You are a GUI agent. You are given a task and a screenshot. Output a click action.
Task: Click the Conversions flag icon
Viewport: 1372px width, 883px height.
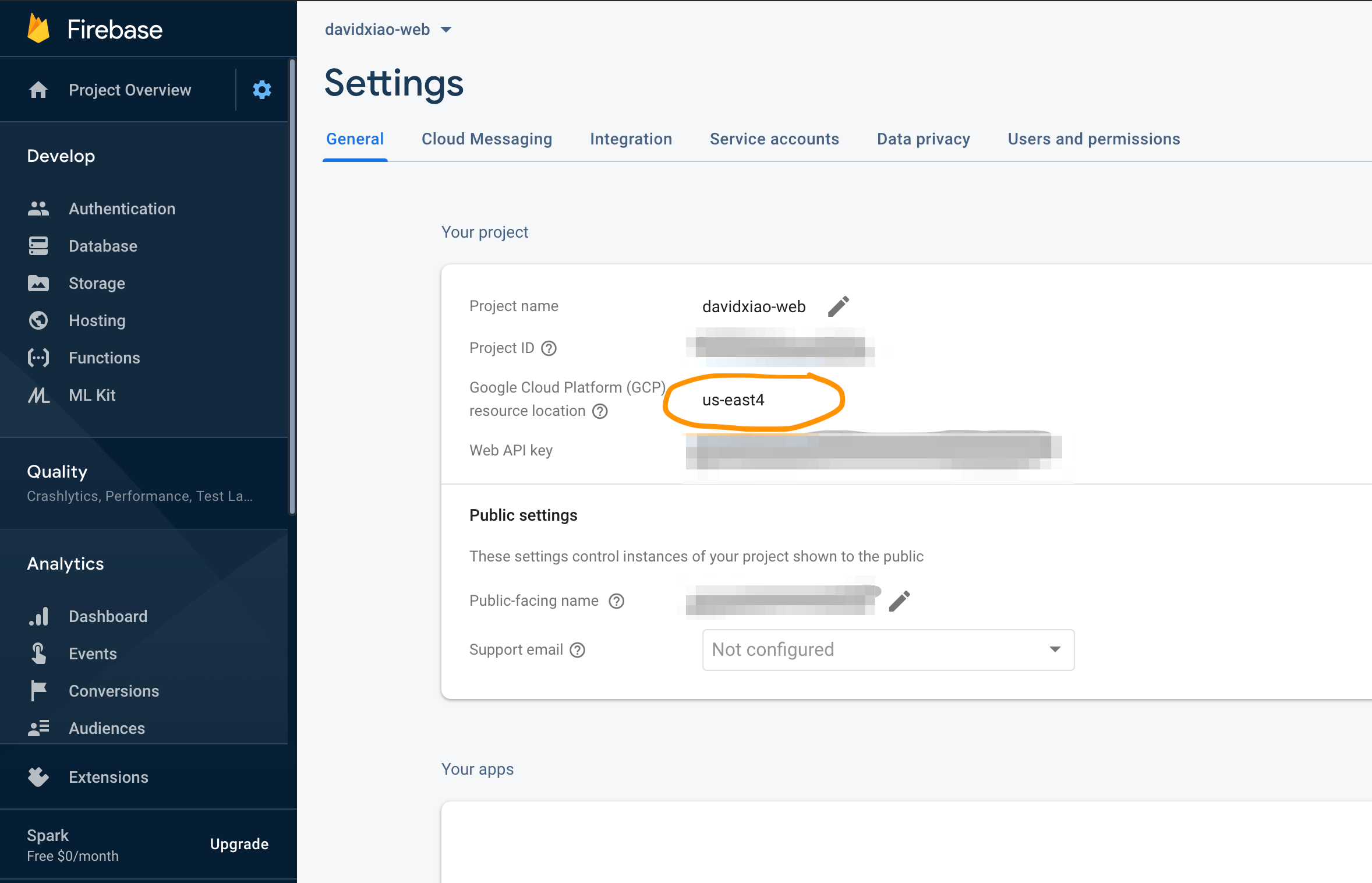click(x=38, y=691)
